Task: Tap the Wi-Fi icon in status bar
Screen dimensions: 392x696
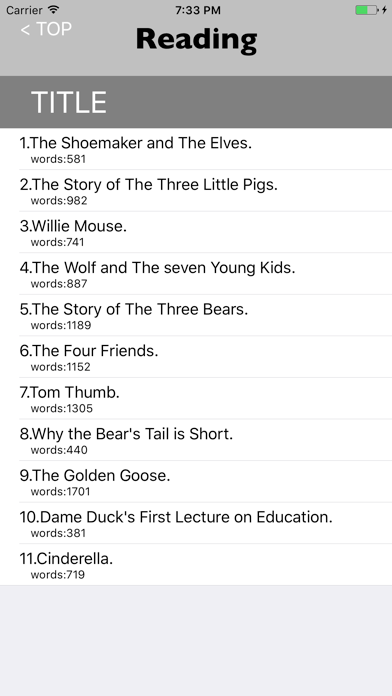Action: click(x=54, y=9)
